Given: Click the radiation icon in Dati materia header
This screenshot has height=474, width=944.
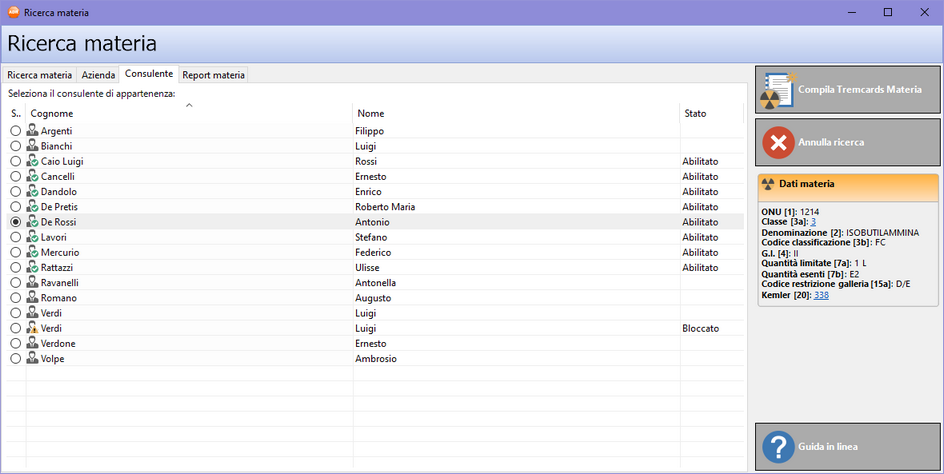Looking at the screenshot, I should pos(768,184).
